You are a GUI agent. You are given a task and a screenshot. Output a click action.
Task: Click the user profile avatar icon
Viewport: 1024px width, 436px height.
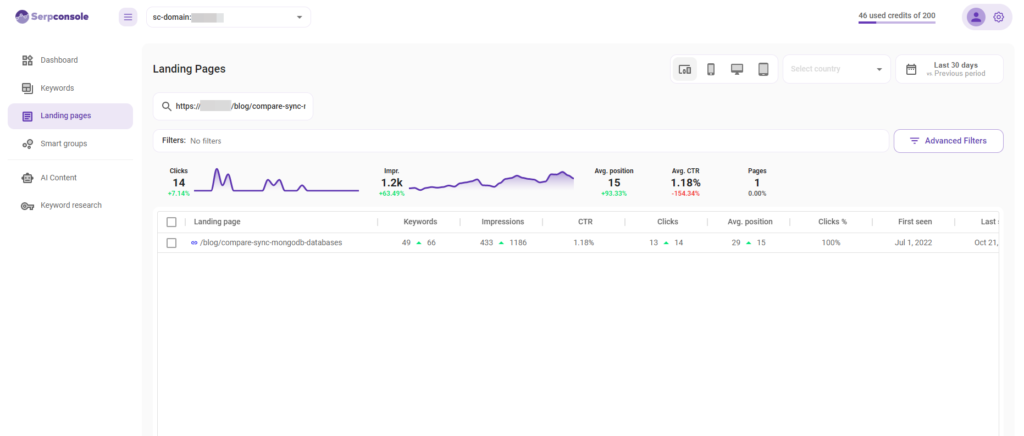click(976, 17)
